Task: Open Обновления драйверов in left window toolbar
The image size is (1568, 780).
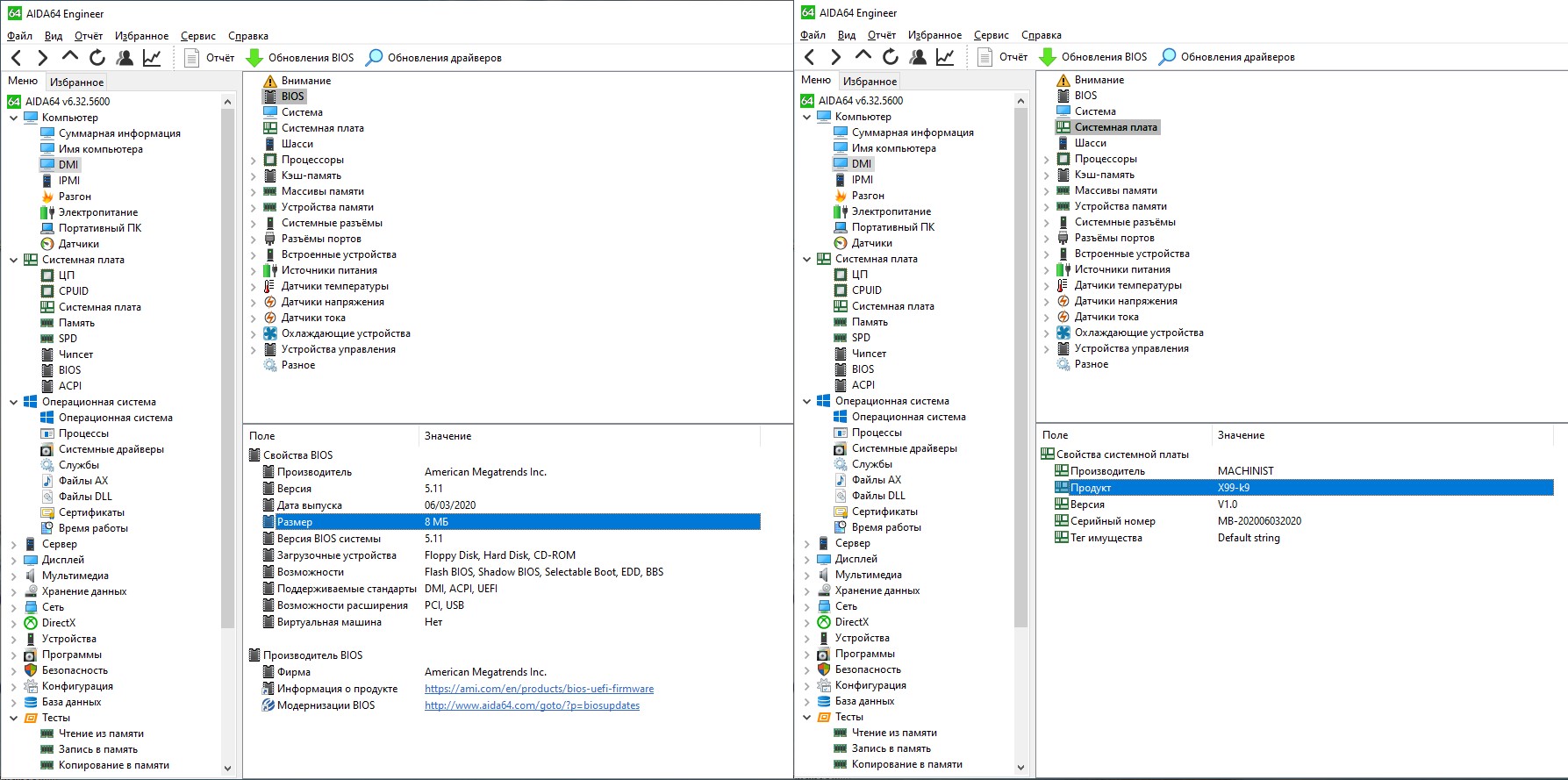Action: [x=433, y=58]
